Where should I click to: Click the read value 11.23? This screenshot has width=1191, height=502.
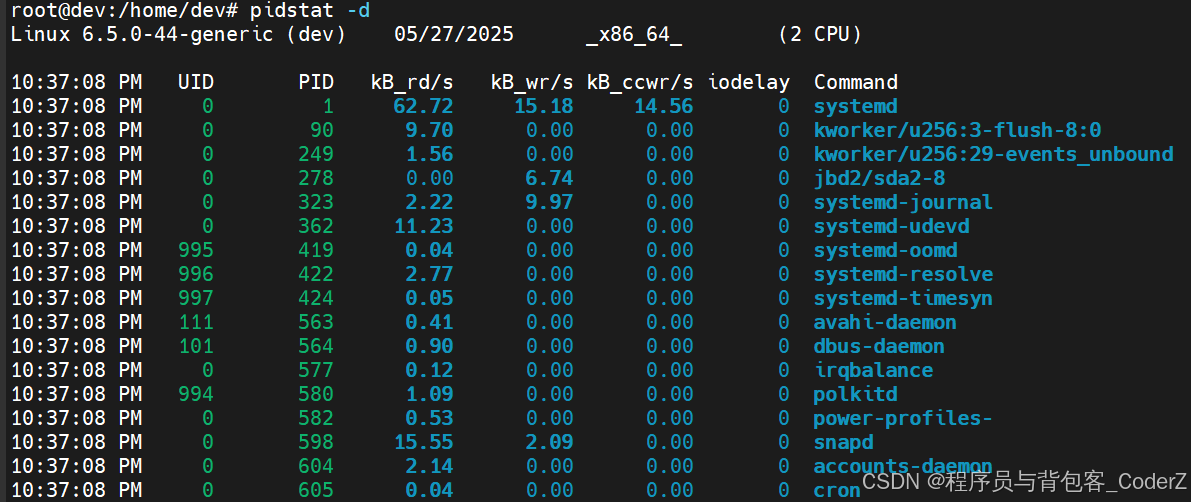424,226
